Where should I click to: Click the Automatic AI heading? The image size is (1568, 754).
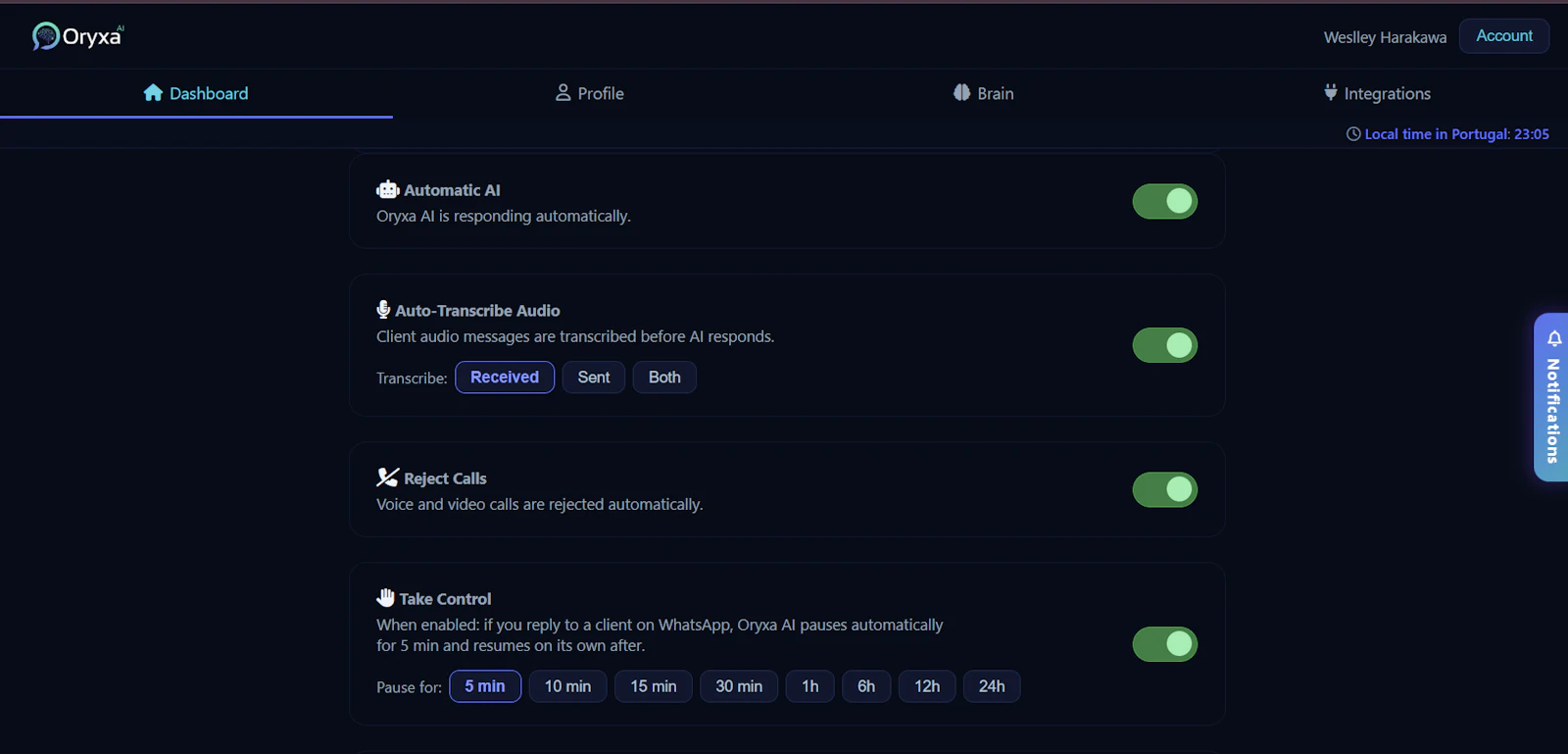click(x=452, y=190)
